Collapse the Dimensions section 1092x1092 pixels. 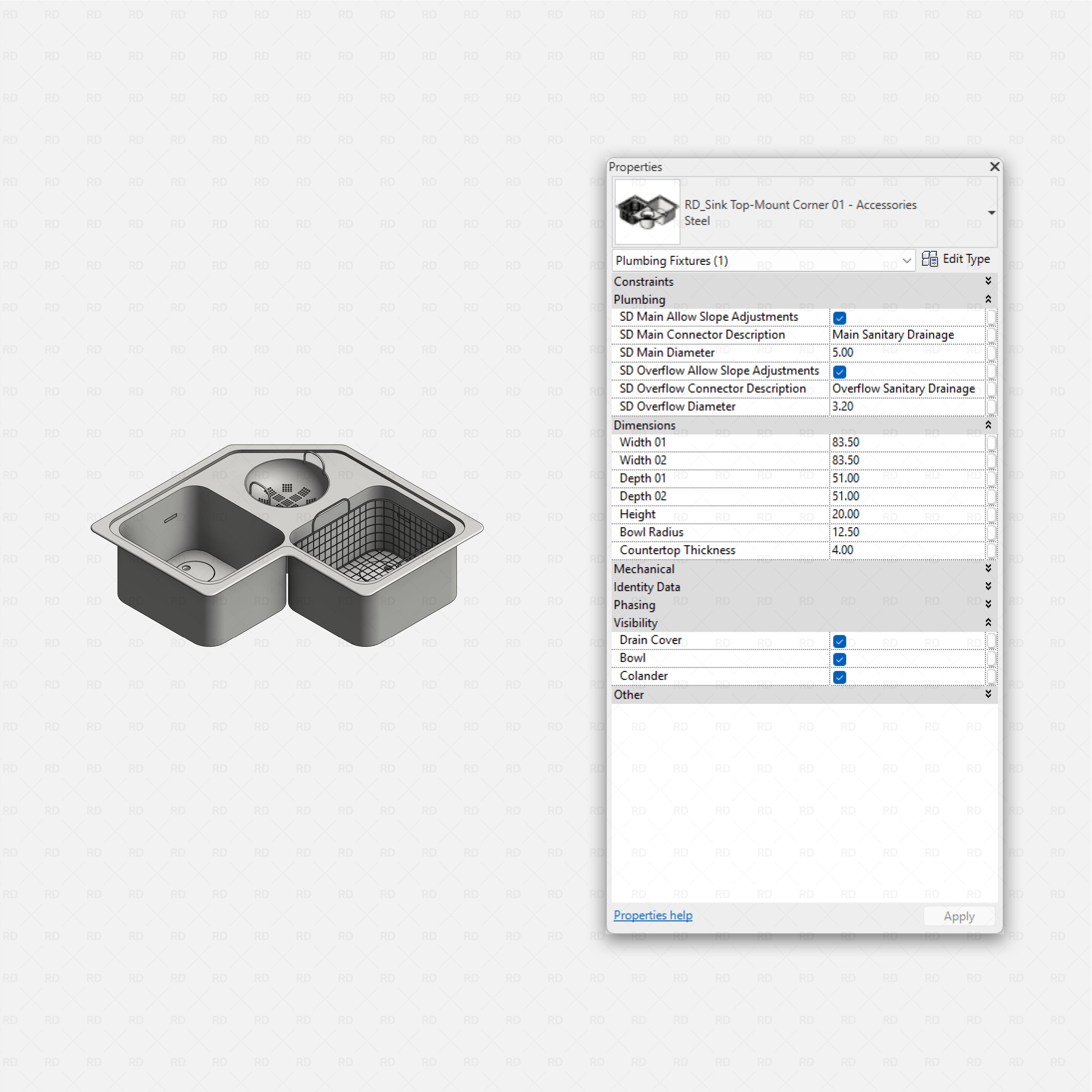click(x=989, y=425)
